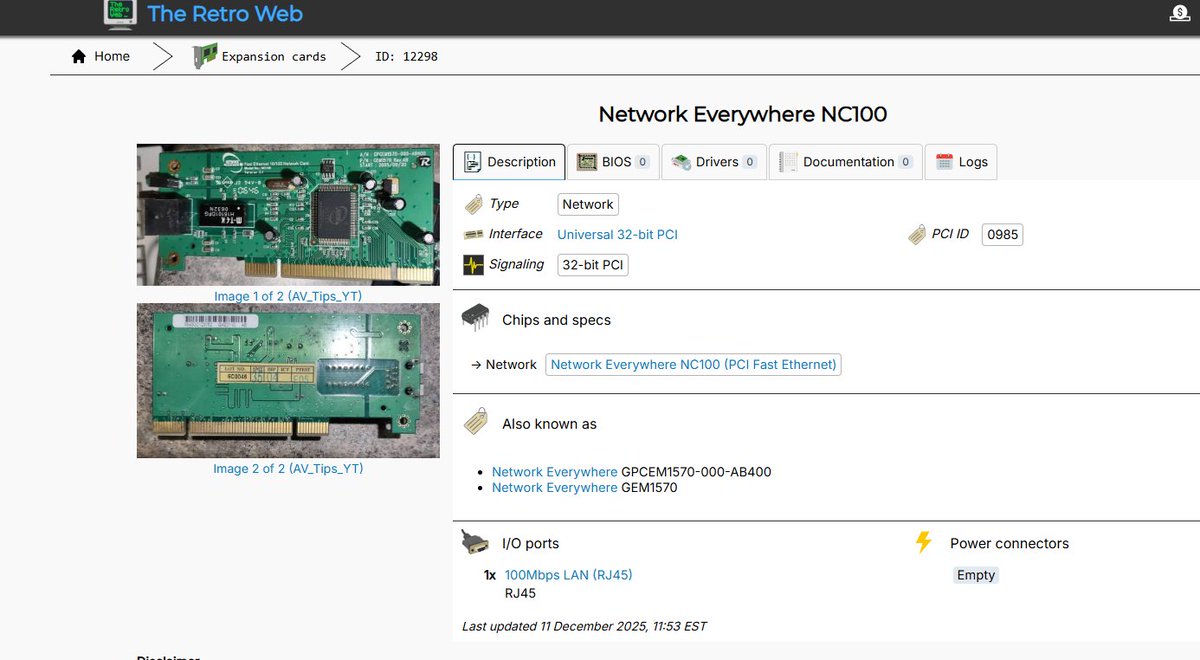This screenshot has width=1200, height=660.
Task: Open The Retro Web site title
Action: pos(225,14)
